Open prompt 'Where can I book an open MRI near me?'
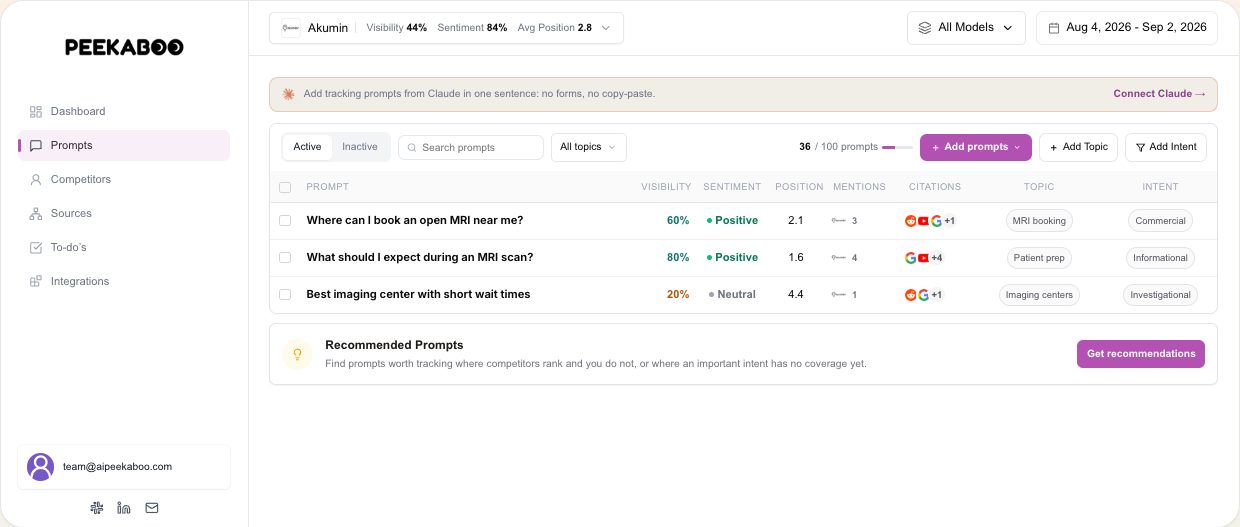The image size is (1240, 527). point(415,220)
